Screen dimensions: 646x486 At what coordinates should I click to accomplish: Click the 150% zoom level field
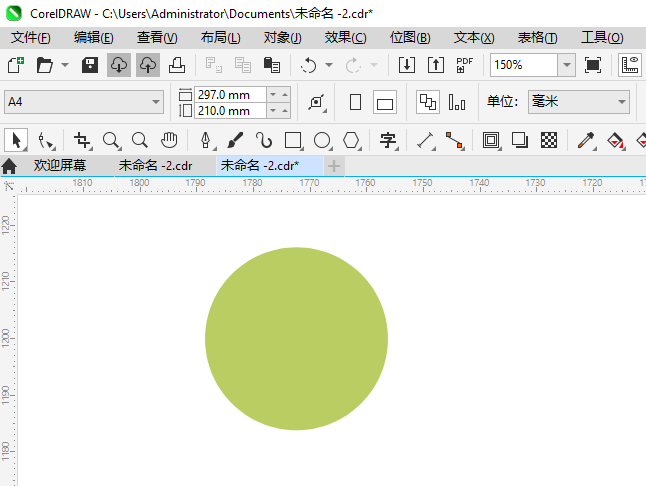[524, 65]
